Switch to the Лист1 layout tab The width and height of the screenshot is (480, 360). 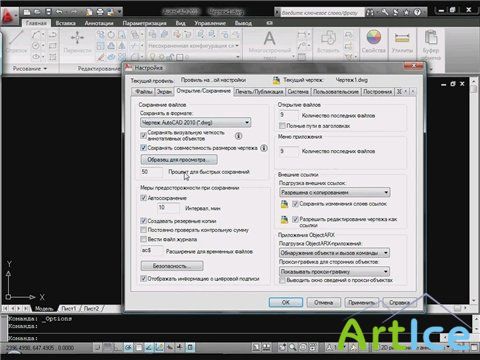[69, 309]
